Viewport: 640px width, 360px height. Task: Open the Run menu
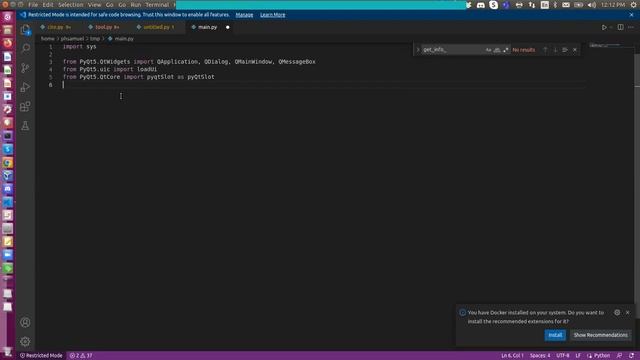pyautogui.click(x=136, y=5)
